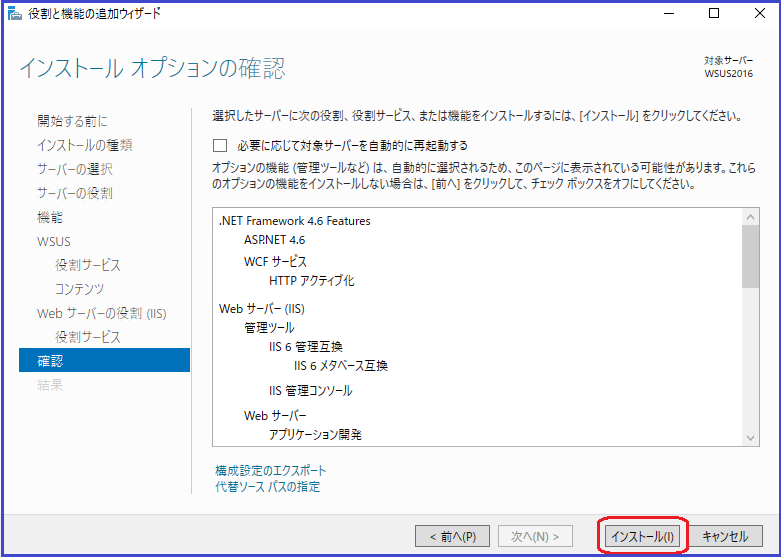Click the wizard title bar server icon
The image size is (781, 557).
pyautogui.click(x=15, y=13)
